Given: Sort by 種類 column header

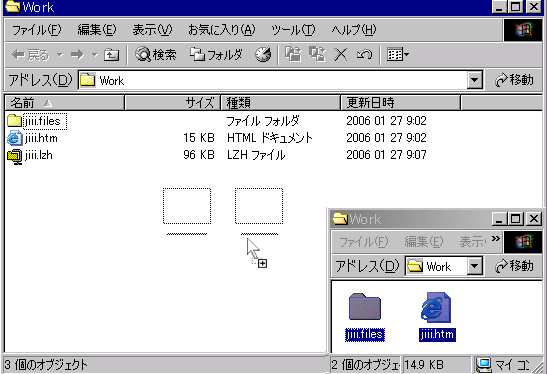Looking at the screenshot, I should [x=281, y=103].
